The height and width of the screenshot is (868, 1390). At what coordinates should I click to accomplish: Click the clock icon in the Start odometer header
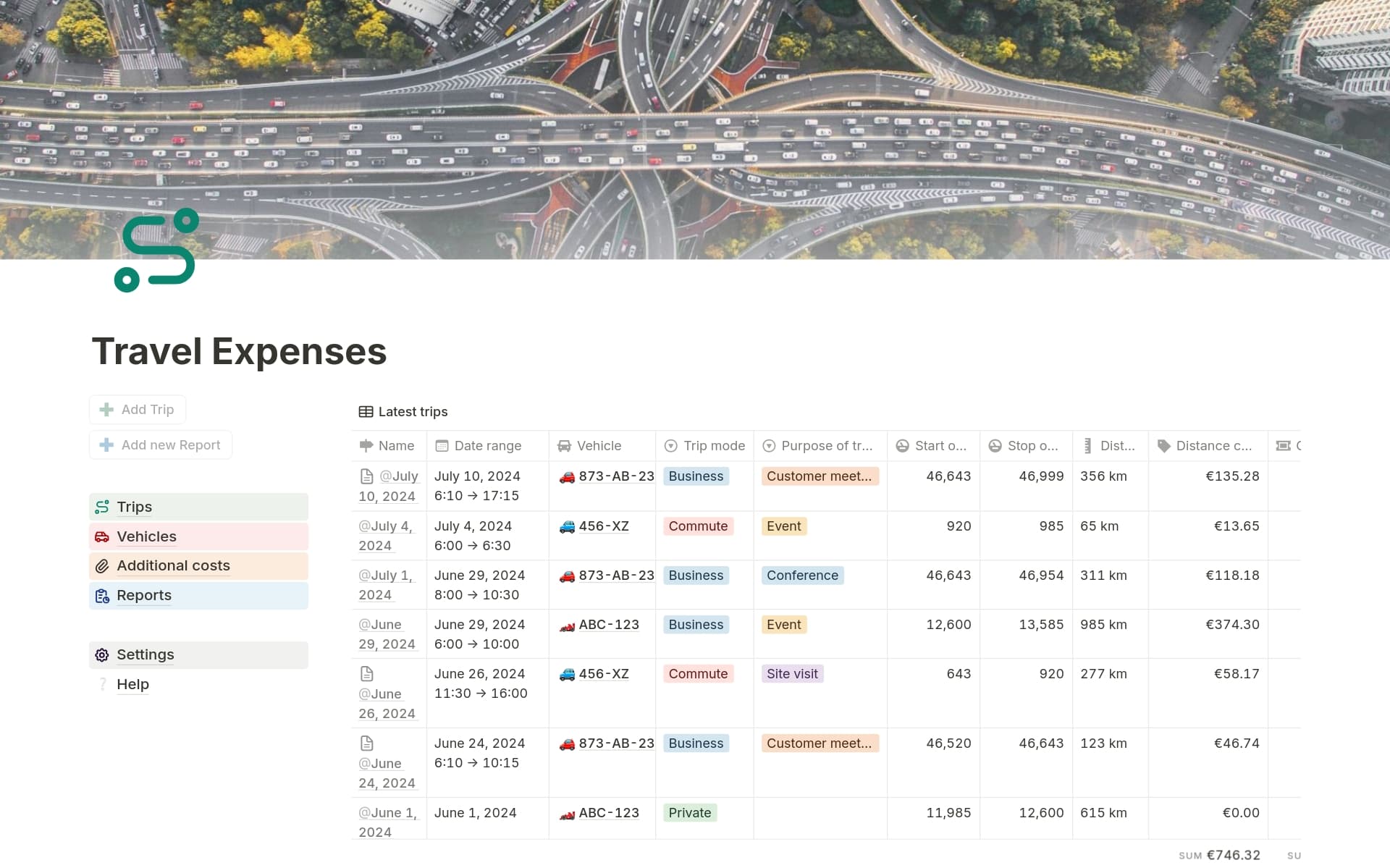(901, 446)
